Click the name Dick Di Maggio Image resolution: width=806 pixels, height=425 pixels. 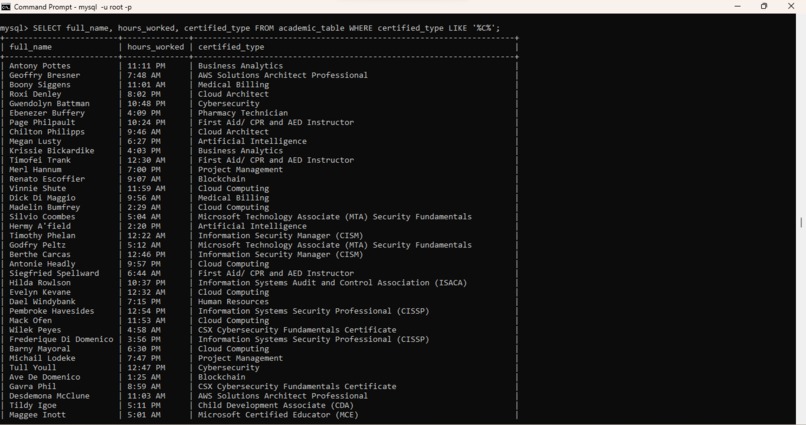click(x=42, y=198)
